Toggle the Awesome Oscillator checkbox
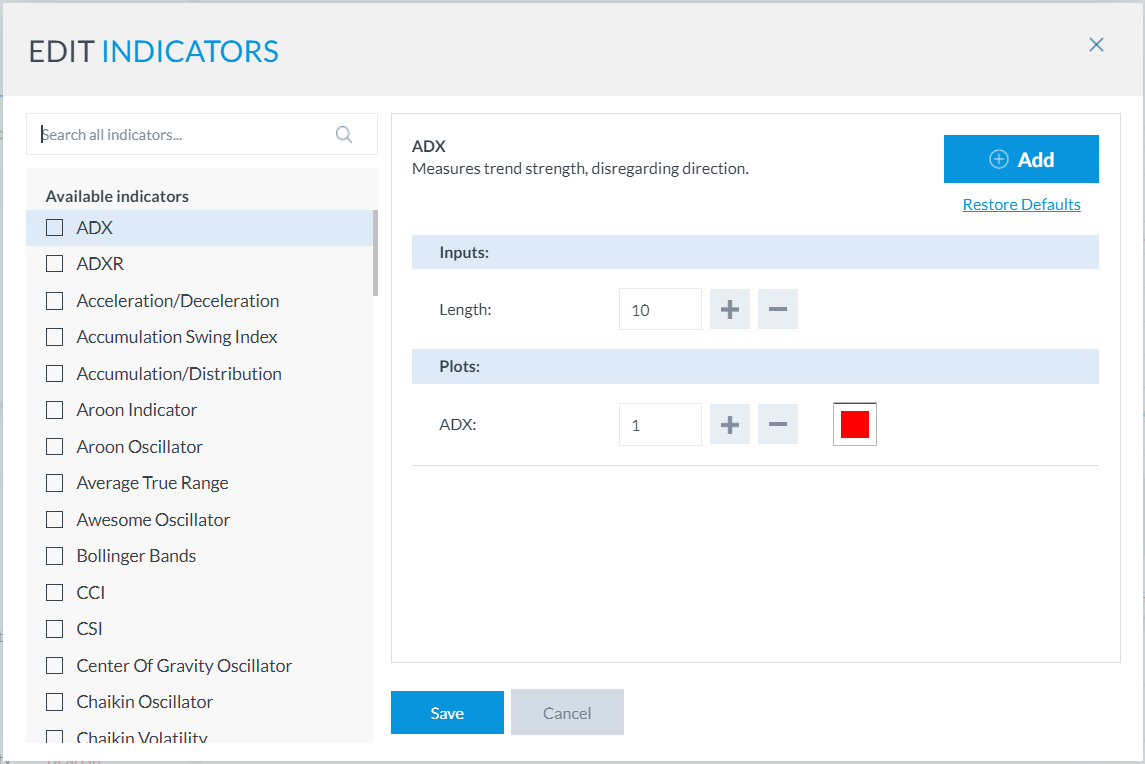This screenshot has height=764, width=1145. point(55,520)
